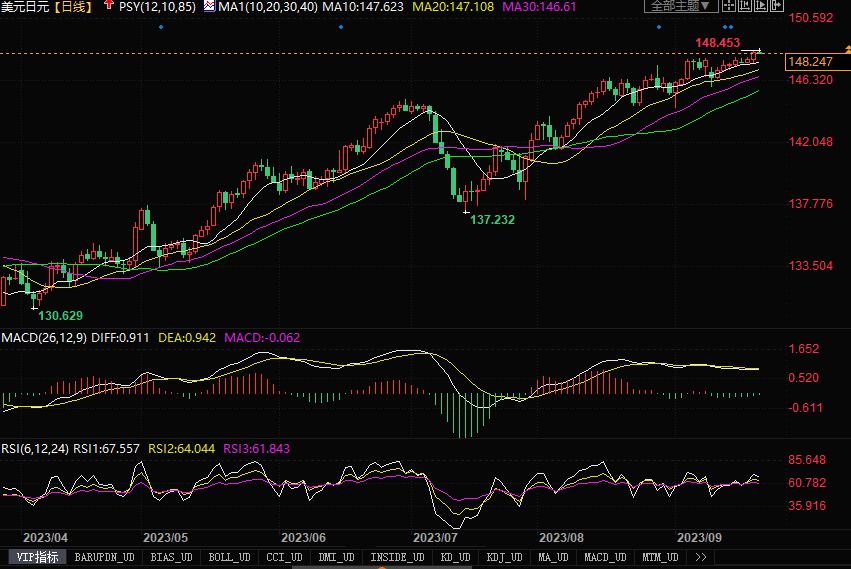This screenshot has width=851, height=569.
Task: Click the PSY(12,10,85) indicator label
Action: [157, 7]
